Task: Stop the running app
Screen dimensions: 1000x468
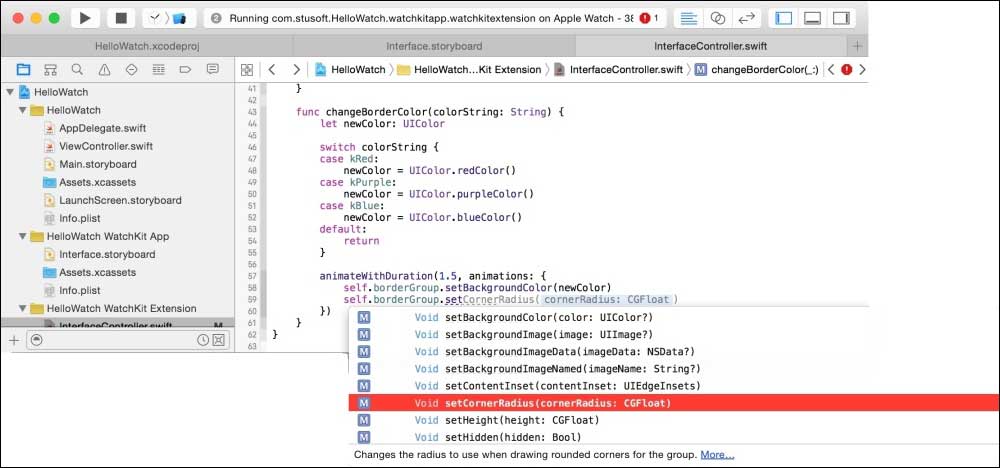Action: [x=120, y=18]
